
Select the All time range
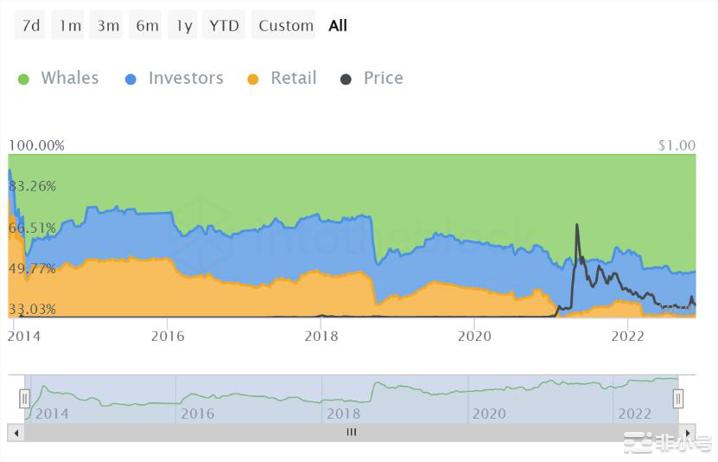click(338, 25)
